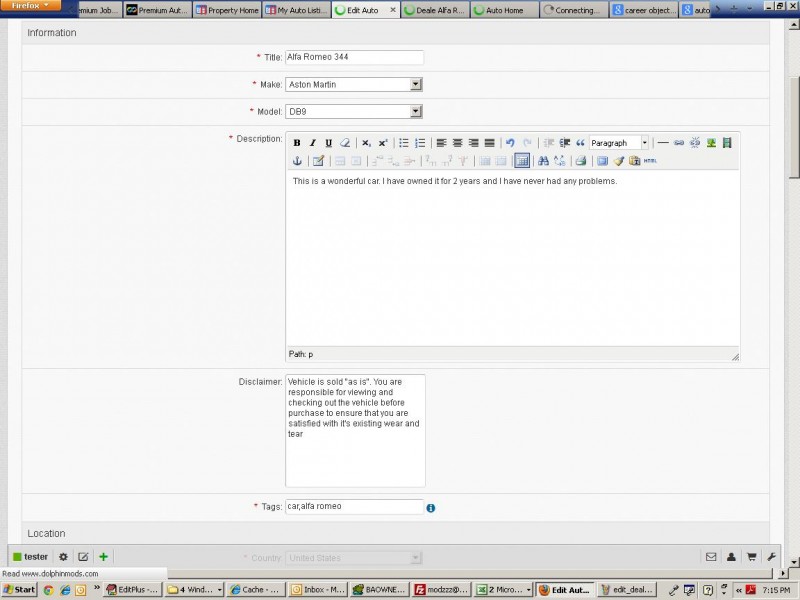The image size is (800, 600).
Task: Apply underline formatting in the editor
Action: click(329, 143)
